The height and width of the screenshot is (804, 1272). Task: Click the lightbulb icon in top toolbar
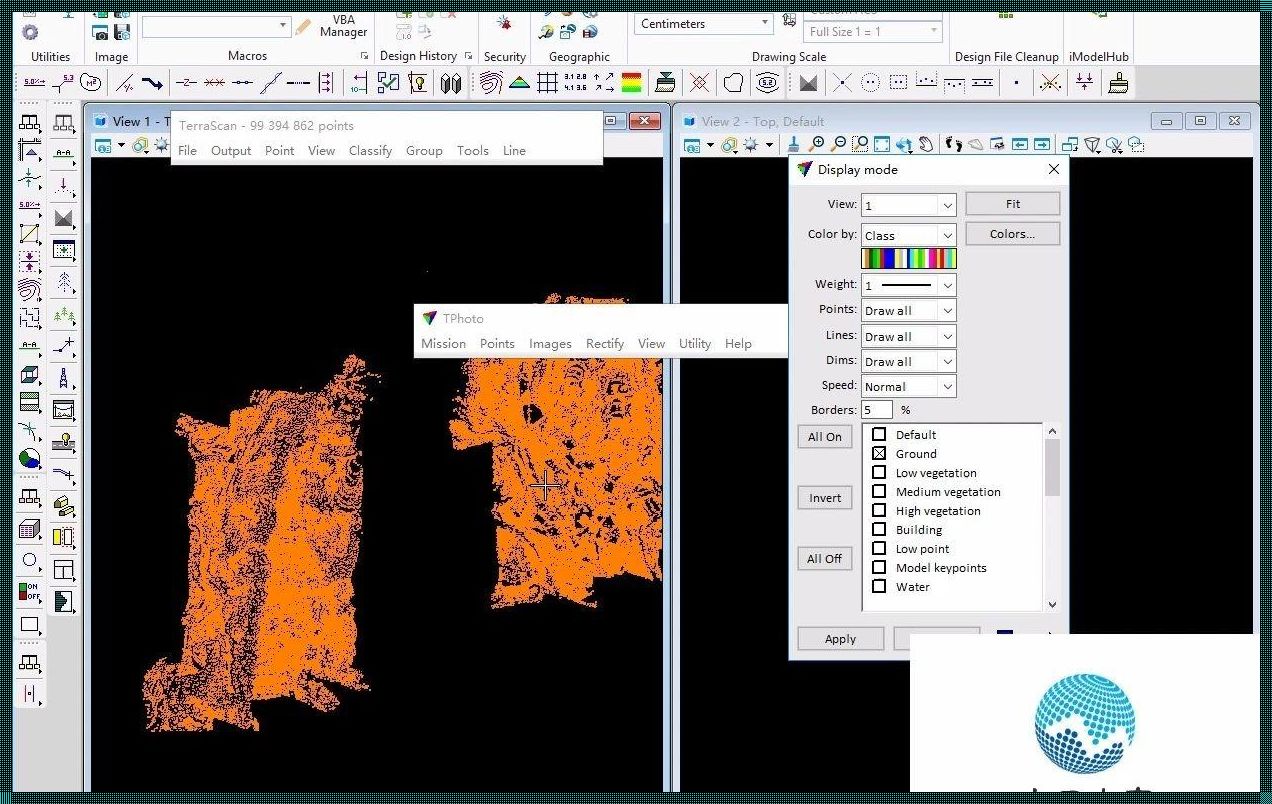(x=418, y=83)
